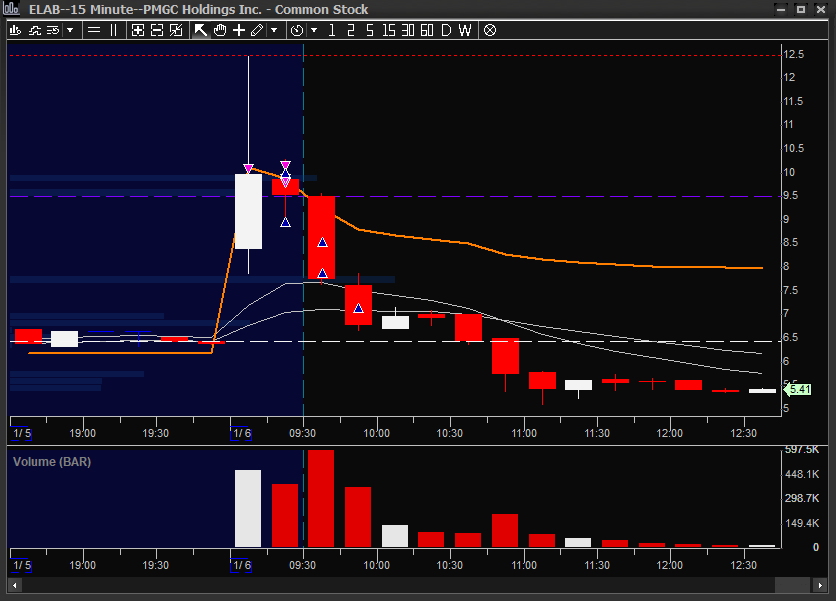This screenshot has width=836, height=601.
Task: Click the 12.5 price axis label
Action: click(793, 54)
